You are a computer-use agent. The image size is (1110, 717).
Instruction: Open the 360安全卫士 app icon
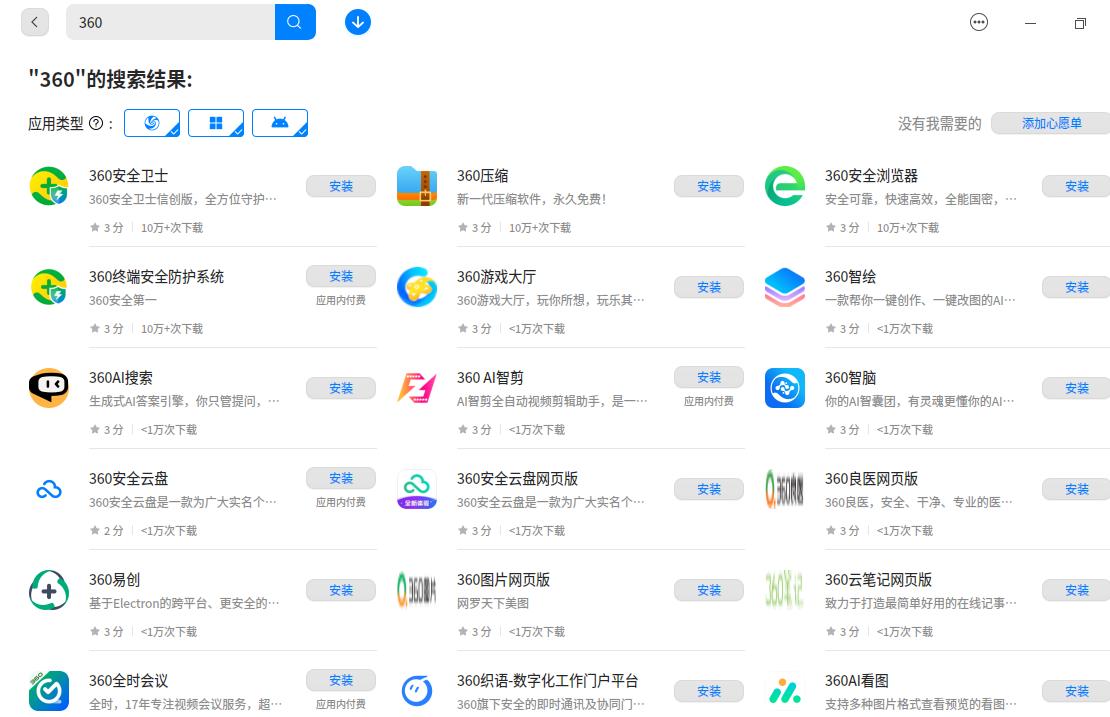49,186
